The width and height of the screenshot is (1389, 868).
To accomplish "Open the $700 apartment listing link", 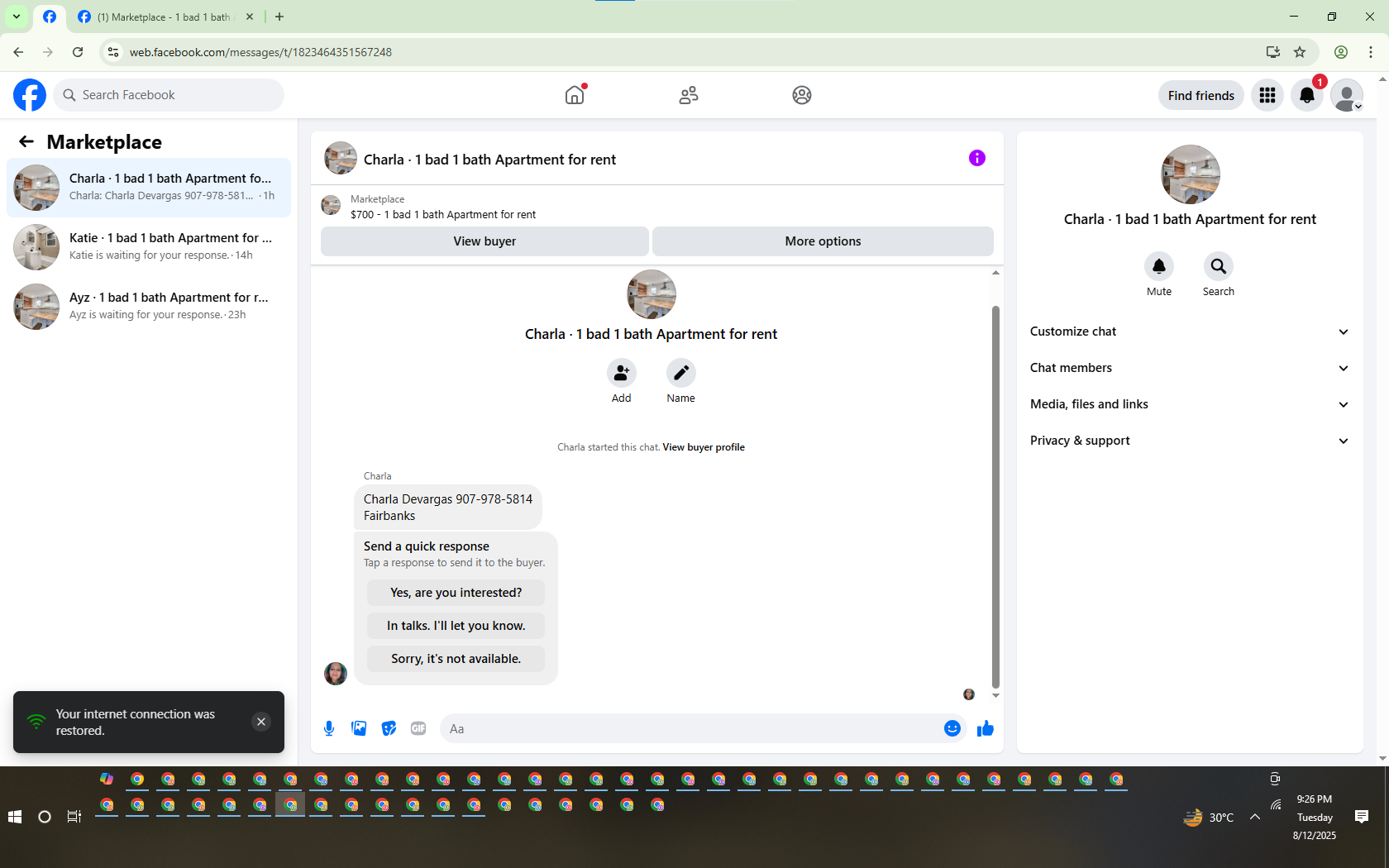I will 443,215.
